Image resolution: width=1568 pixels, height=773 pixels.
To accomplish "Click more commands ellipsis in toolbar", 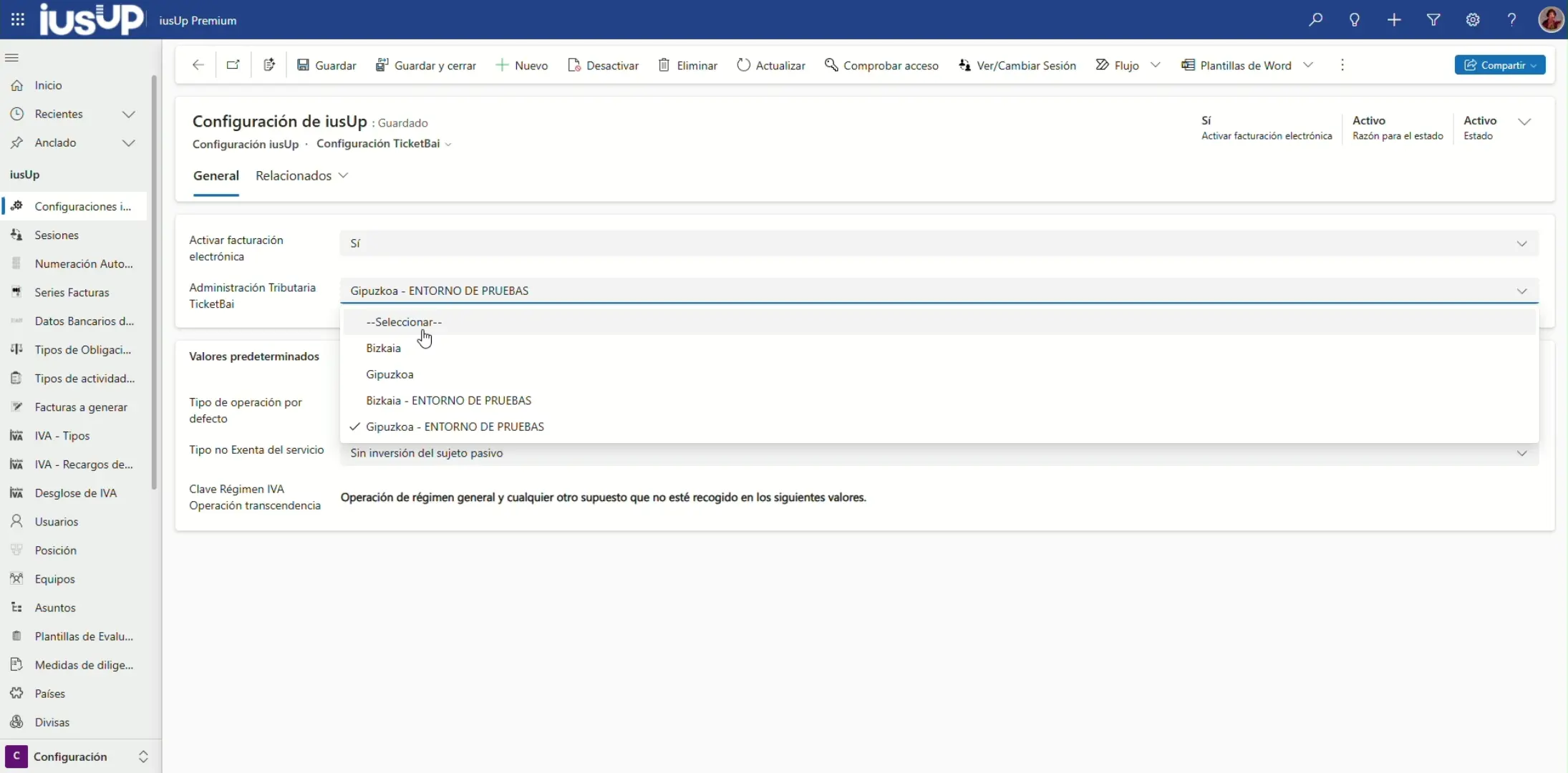I will pos(1342,65).
